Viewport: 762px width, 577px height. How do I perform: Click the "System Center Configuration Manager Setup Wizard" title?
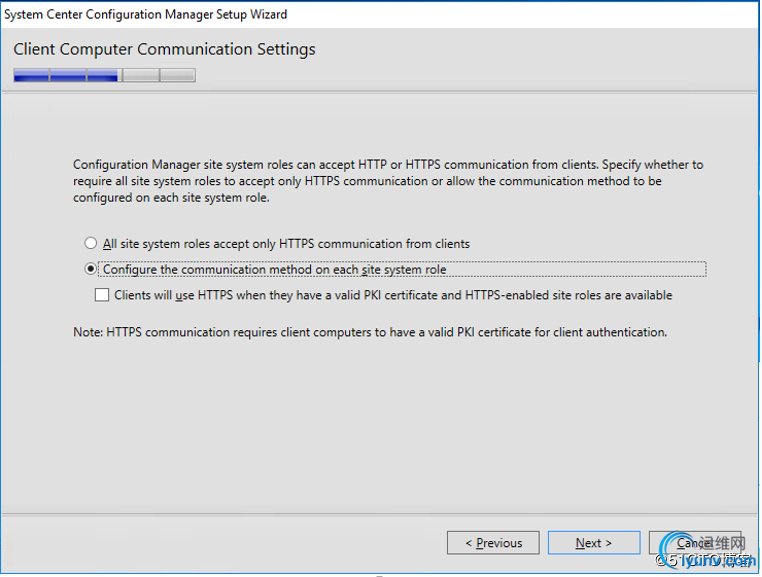point(145,14)
